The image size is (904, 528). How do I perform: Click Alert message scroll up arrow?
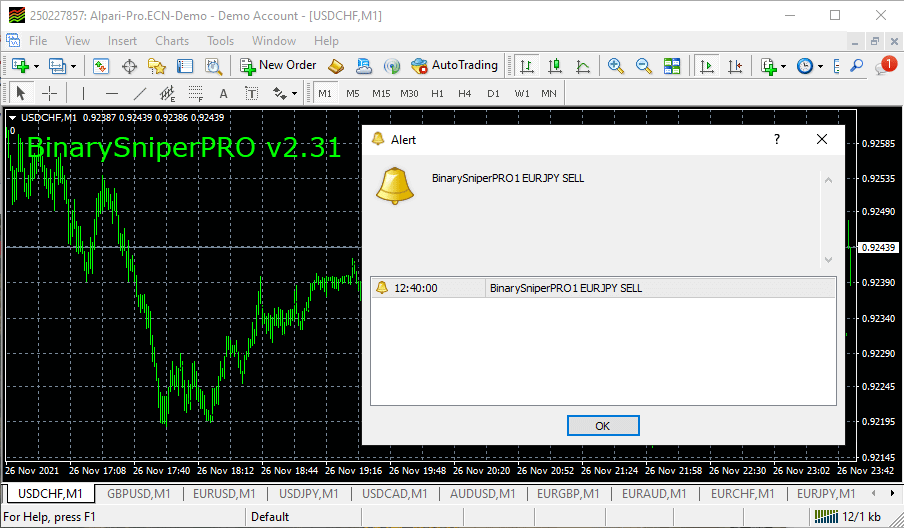tap(828, 180)
